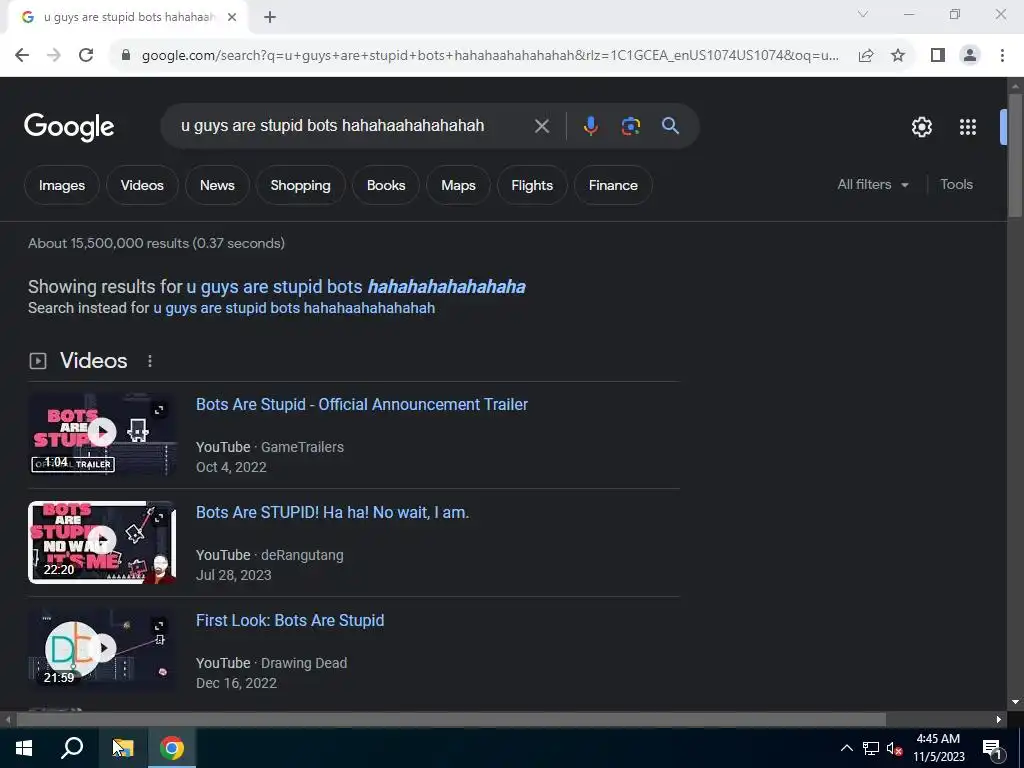Filter results by Maps
1024x768 pixels.
458,185
